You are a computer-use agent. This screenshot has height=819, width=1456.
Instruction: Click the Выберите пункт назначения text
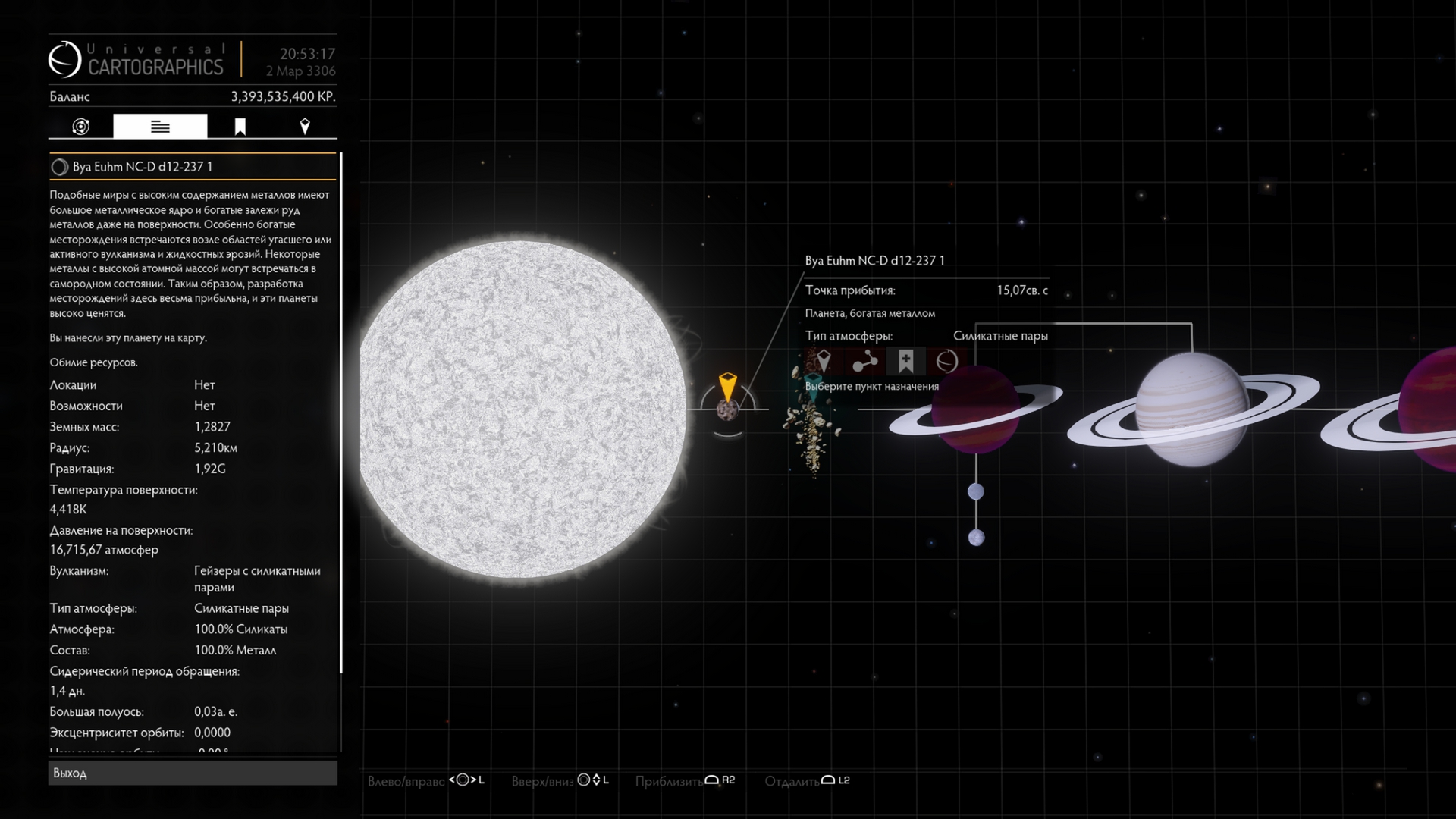coord(872,387)
